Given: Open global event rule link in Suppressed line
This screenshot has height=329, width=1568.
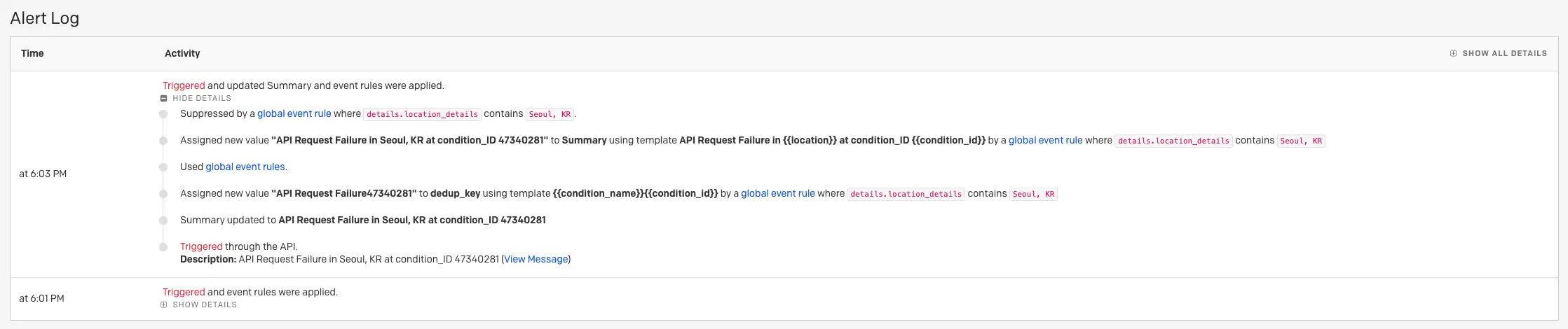Looking at the screenshot, I should [x=294, y=114].
